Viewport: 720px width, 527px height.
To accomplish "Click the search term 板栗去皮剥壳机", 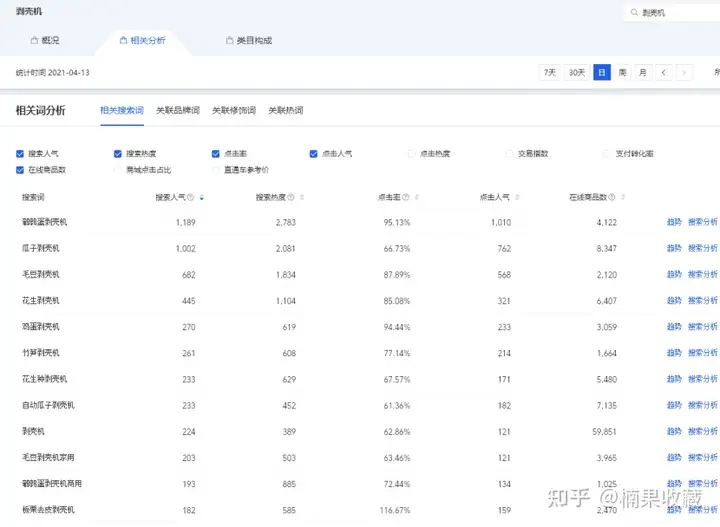I will 48,510.
